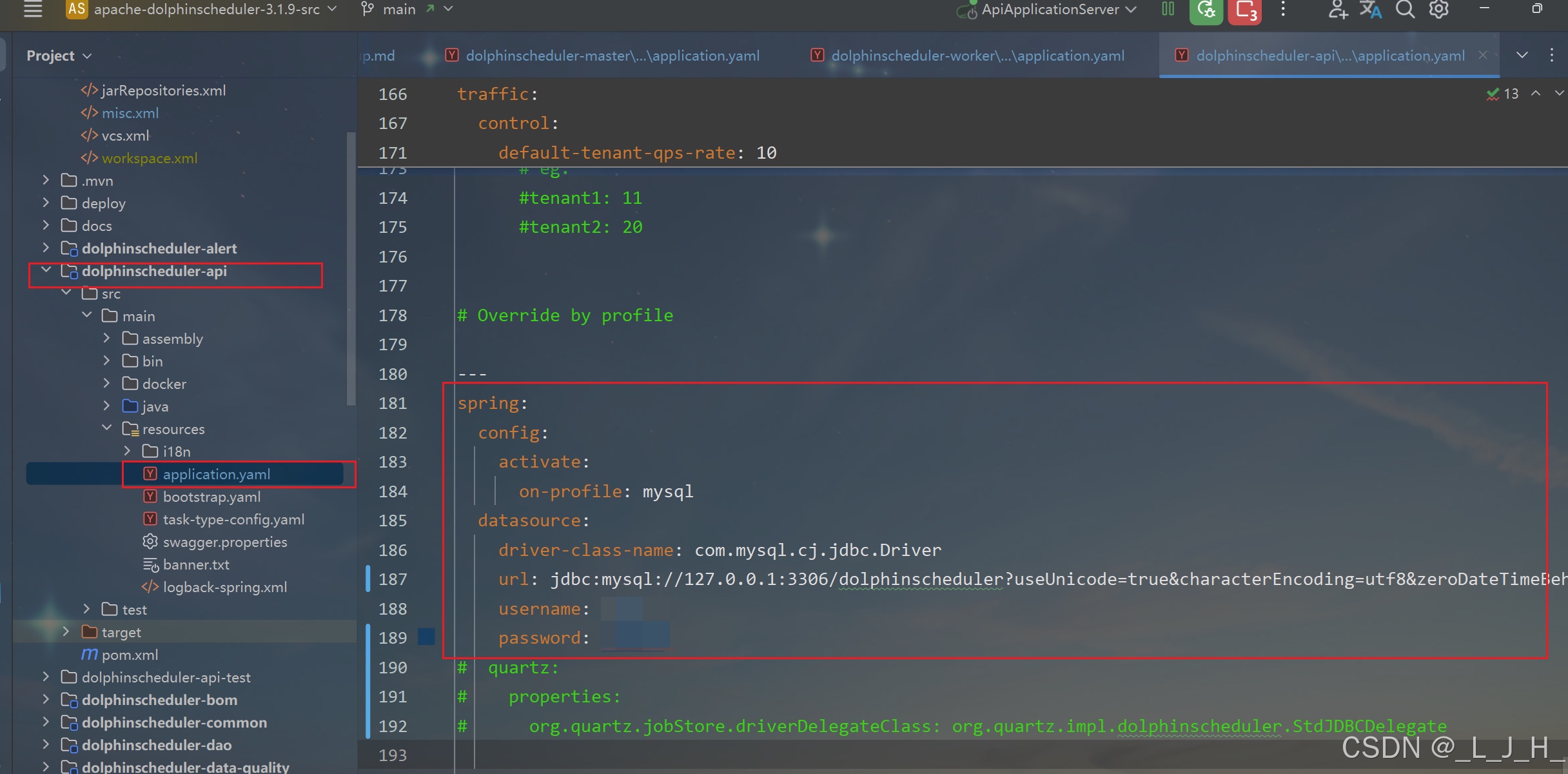Collapse the dolphinscheduler-api module

(46, 271)
